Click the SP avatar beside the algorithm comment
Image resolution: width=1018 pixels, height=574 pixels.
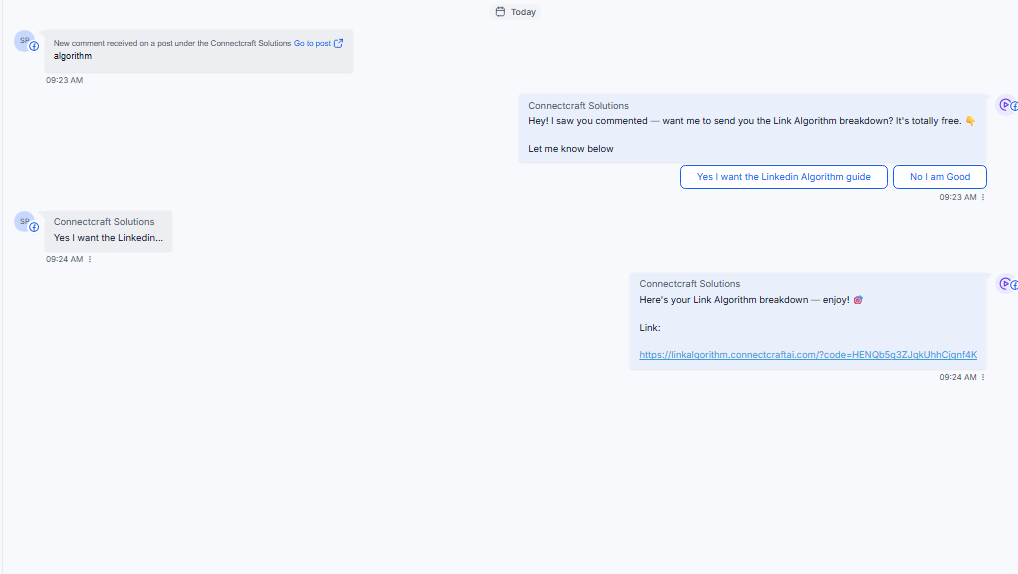coord(25,40)
